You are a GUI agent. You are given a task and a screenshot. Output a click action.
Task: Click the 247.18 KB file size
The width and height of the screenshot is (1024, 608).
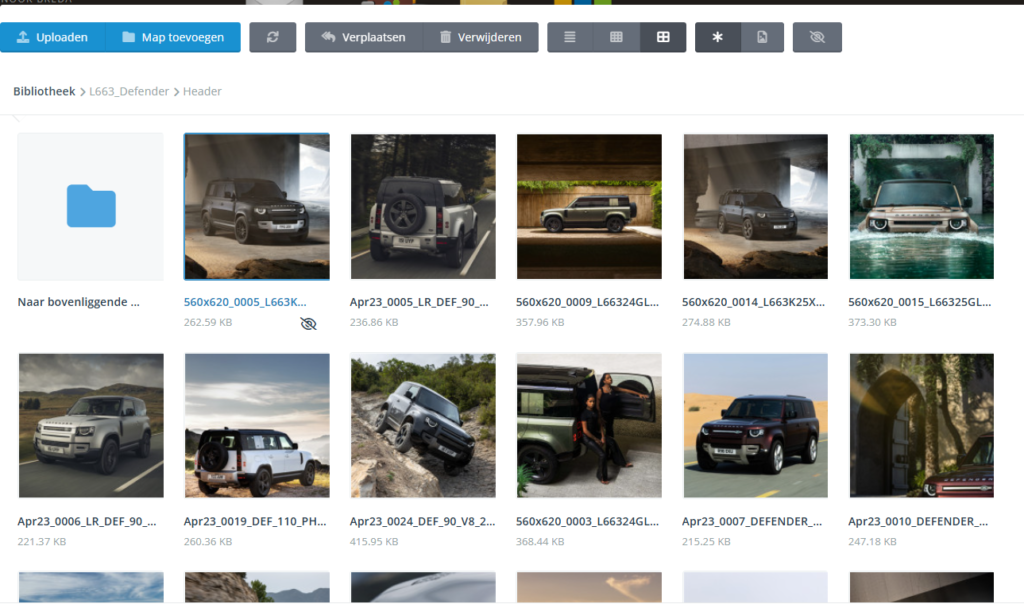coord(872,541)
